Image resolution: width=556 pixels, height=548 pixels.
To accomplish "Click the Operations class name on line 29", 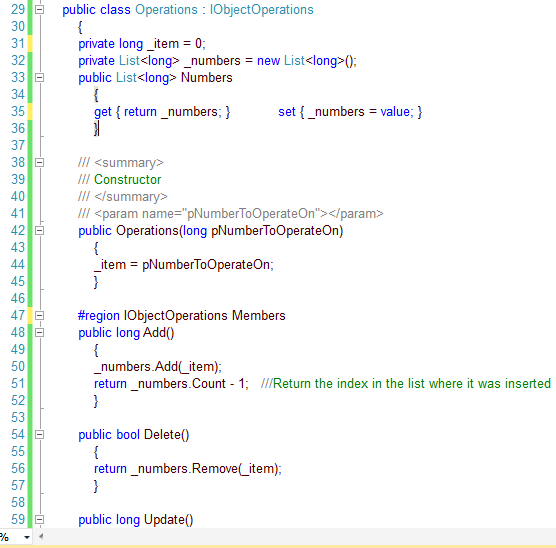I will [166, 10].
